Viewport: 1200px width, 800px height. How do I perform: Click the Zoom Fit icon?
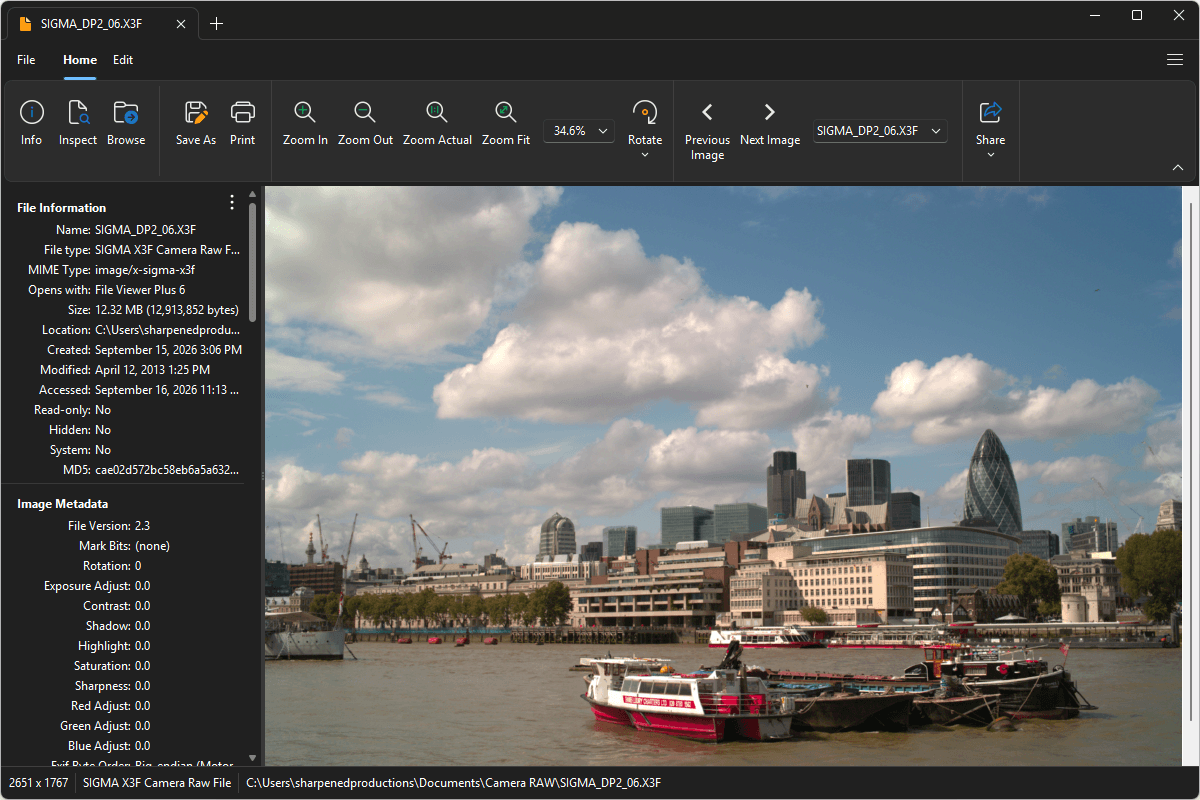(506, 112)
